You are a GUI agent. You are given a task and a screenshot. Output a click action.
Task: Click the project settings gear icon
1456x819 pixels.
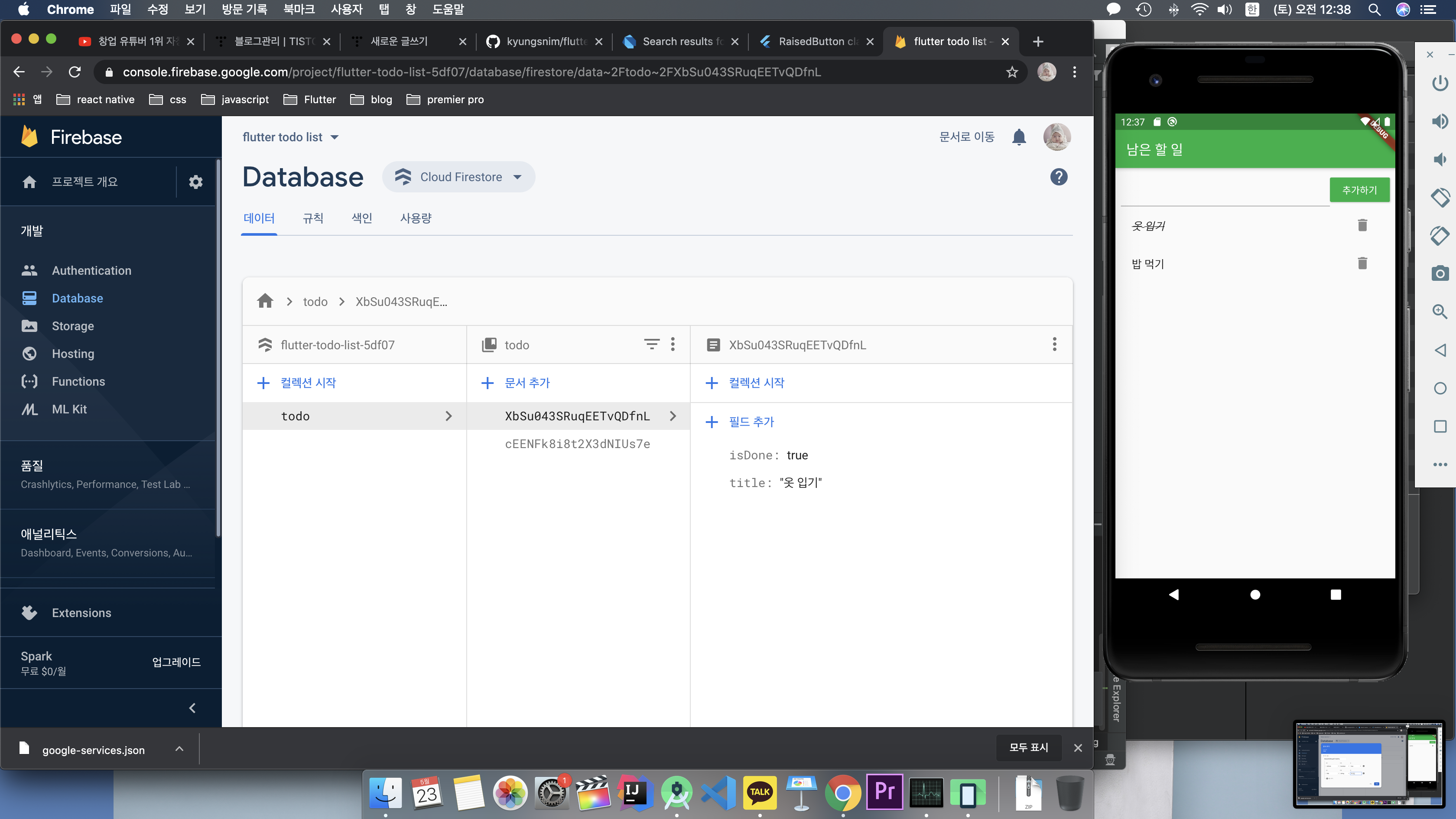pyautogui.click(x=195, y=182)
